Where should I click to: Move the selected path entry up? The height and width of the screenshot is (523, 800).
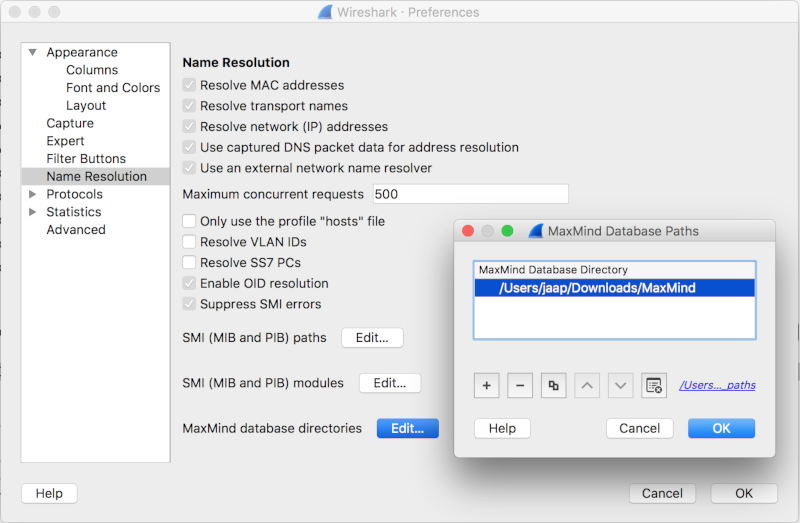click(x=587, y=385)
